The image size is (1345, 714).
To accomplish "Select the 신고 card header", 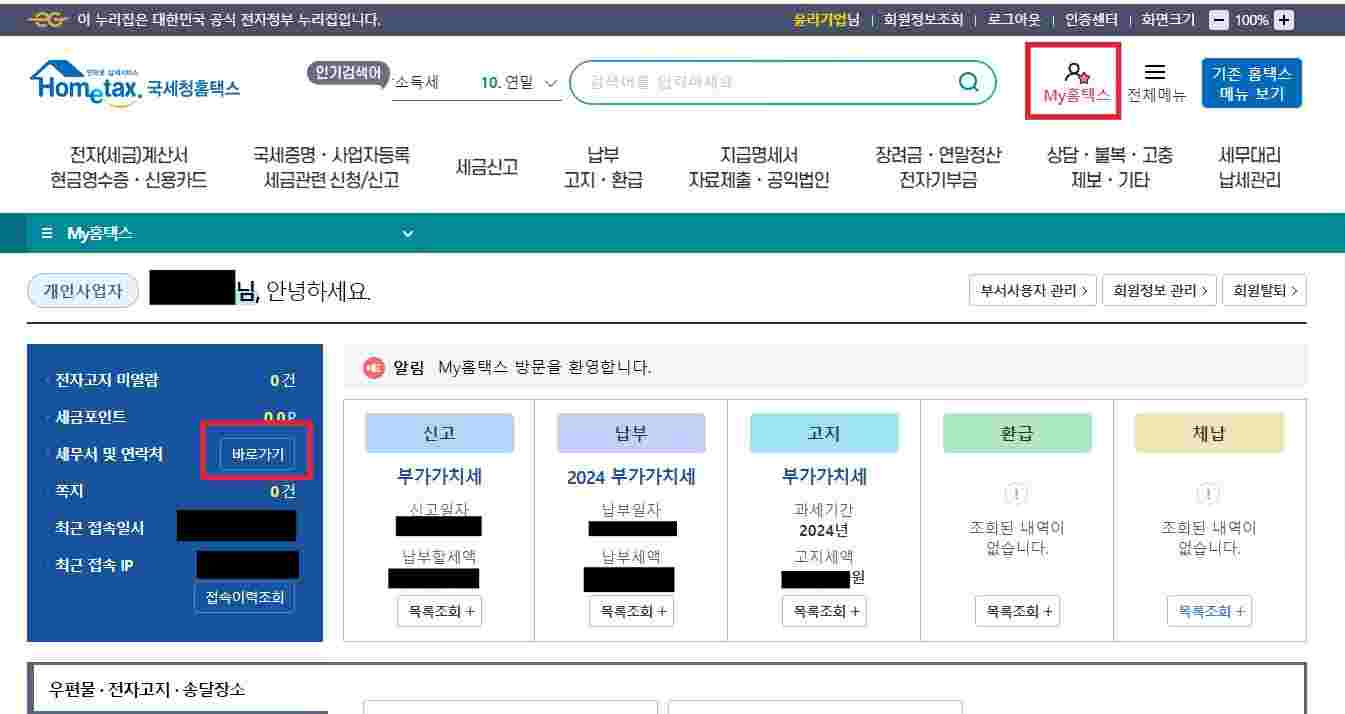I will (x=439, y=433).
